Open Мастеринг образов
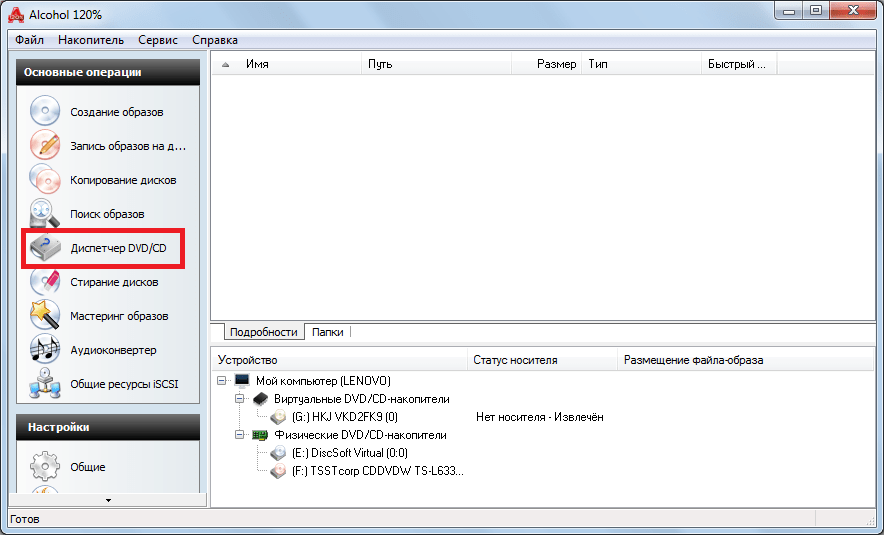This screenshot has height=535, width=884. (x=119, y=316)
